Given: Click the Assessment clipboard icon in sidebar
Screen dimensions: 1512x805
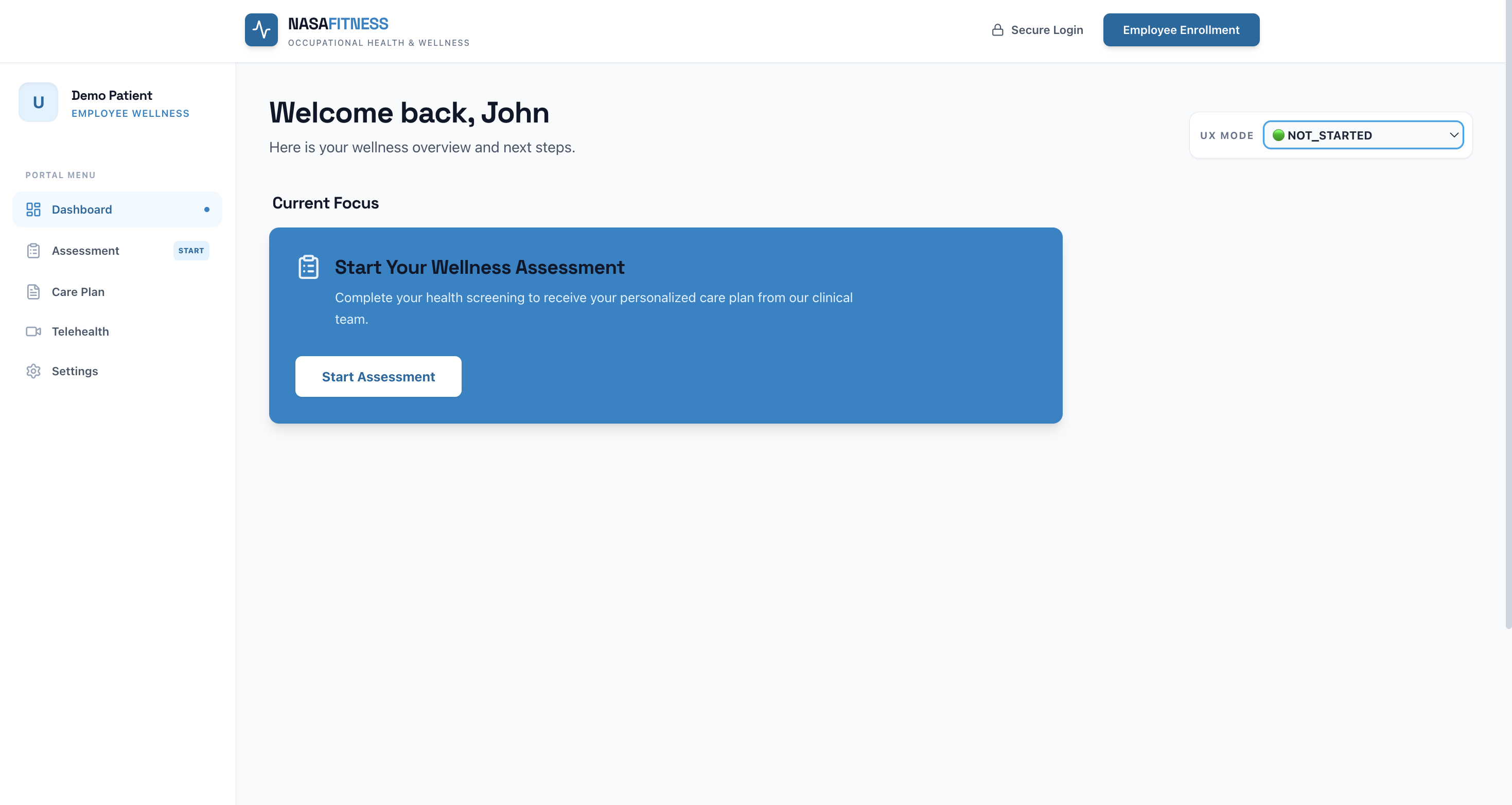Looking at the screenshot, I should point(33,251).
